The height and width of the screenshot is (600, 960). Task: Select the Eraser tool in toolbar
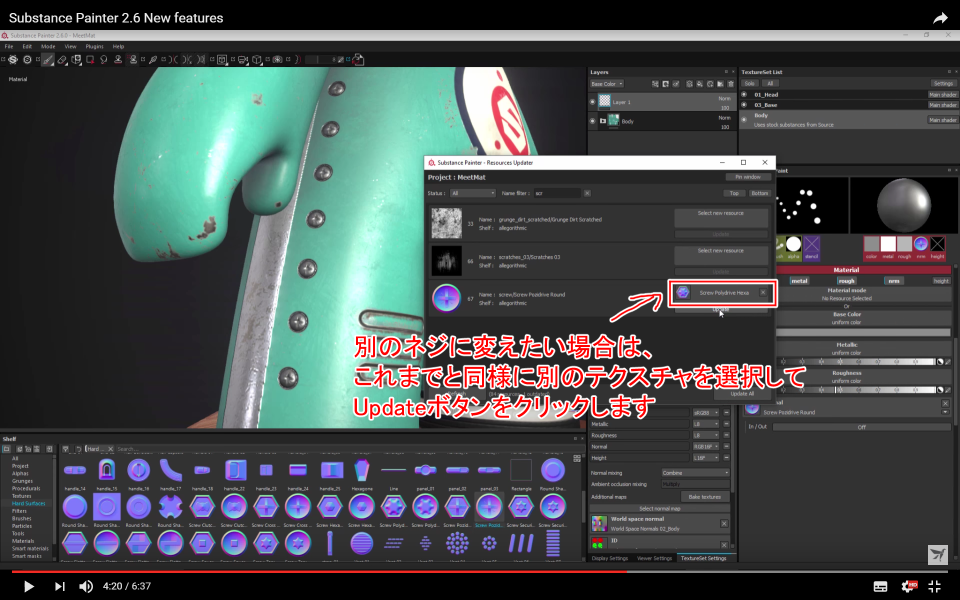click(x=62, y=59)
